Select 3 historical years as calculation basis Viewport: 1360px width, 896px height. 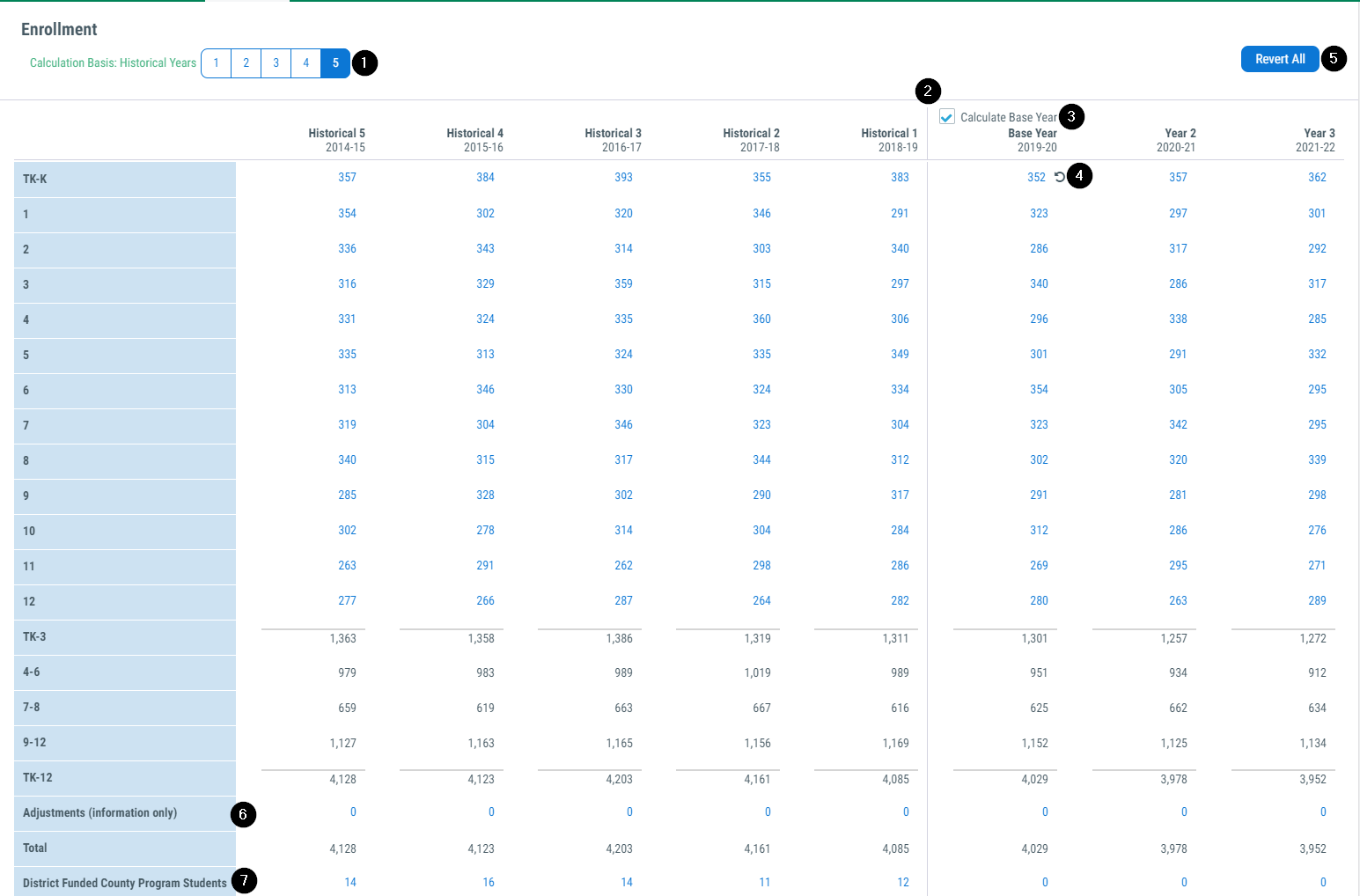point(276,63)
